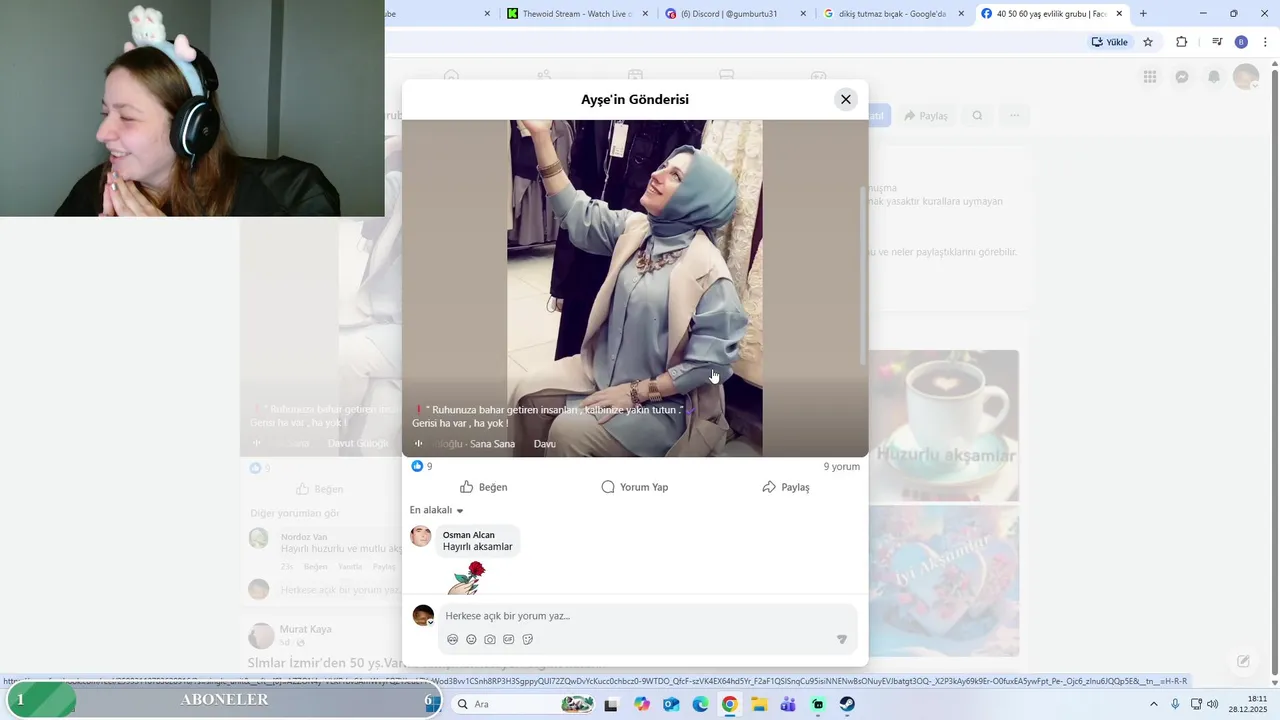This screenshot has width=1280, height=720.
Task: Click the Yükle install app button
Action: point(1109,42)
